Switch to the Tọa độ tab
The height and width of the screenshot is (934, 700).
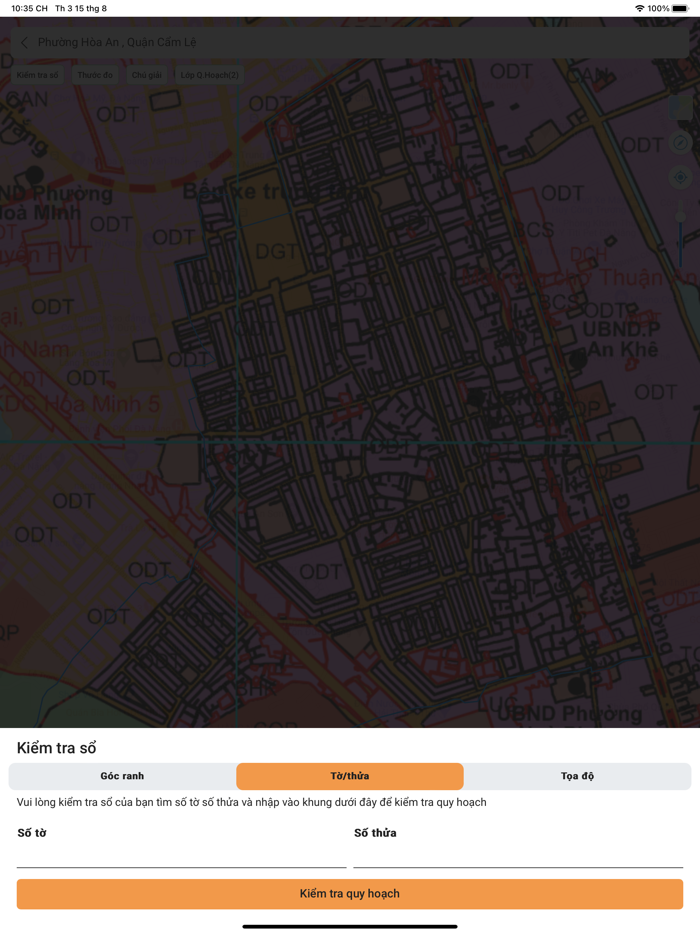pyautogui.click(x=577, y=776)
